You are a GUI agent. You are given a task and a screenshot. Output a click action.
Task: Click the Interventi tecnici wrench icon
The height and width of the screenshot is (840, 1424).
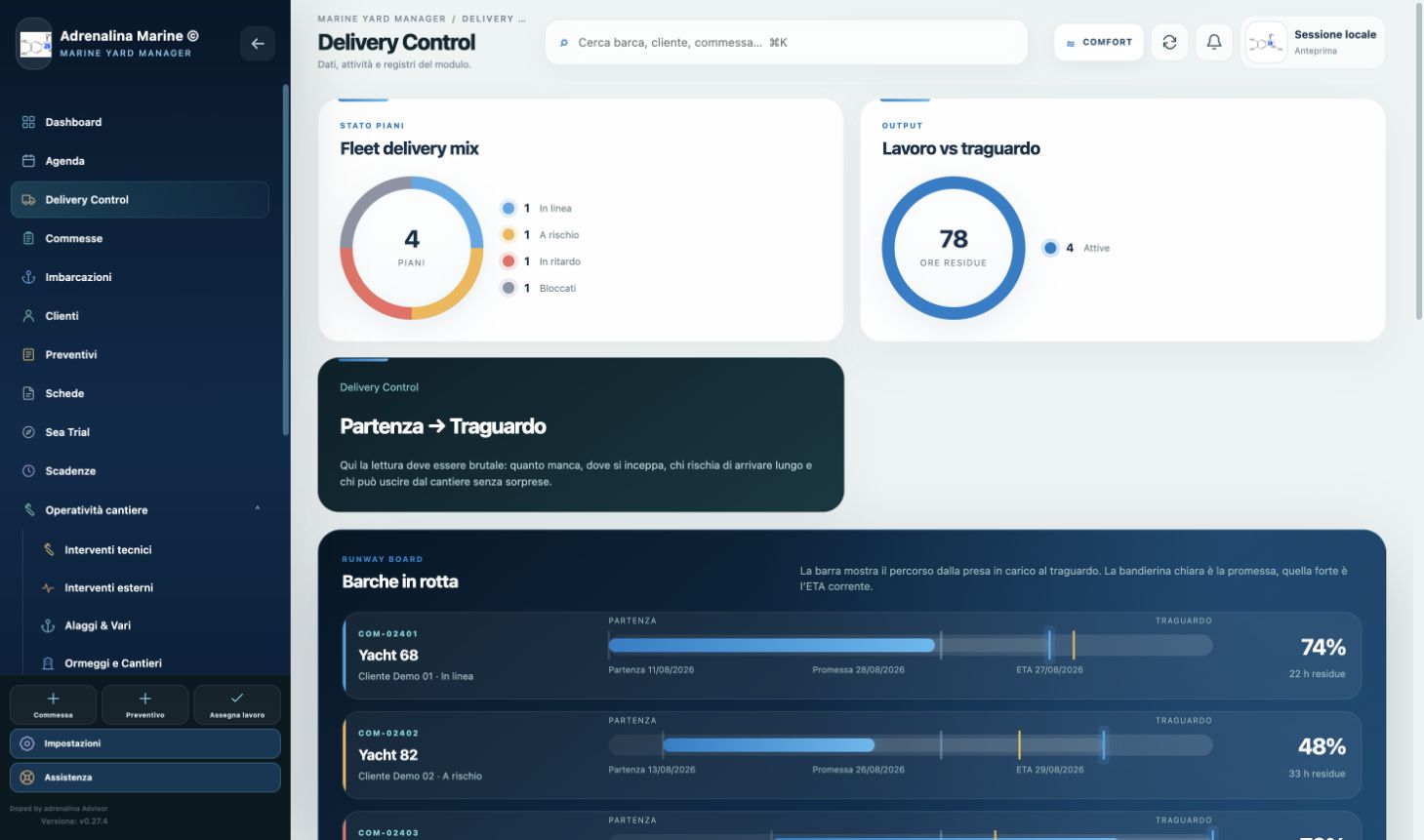pyautogui.click(x=48, y=549)
